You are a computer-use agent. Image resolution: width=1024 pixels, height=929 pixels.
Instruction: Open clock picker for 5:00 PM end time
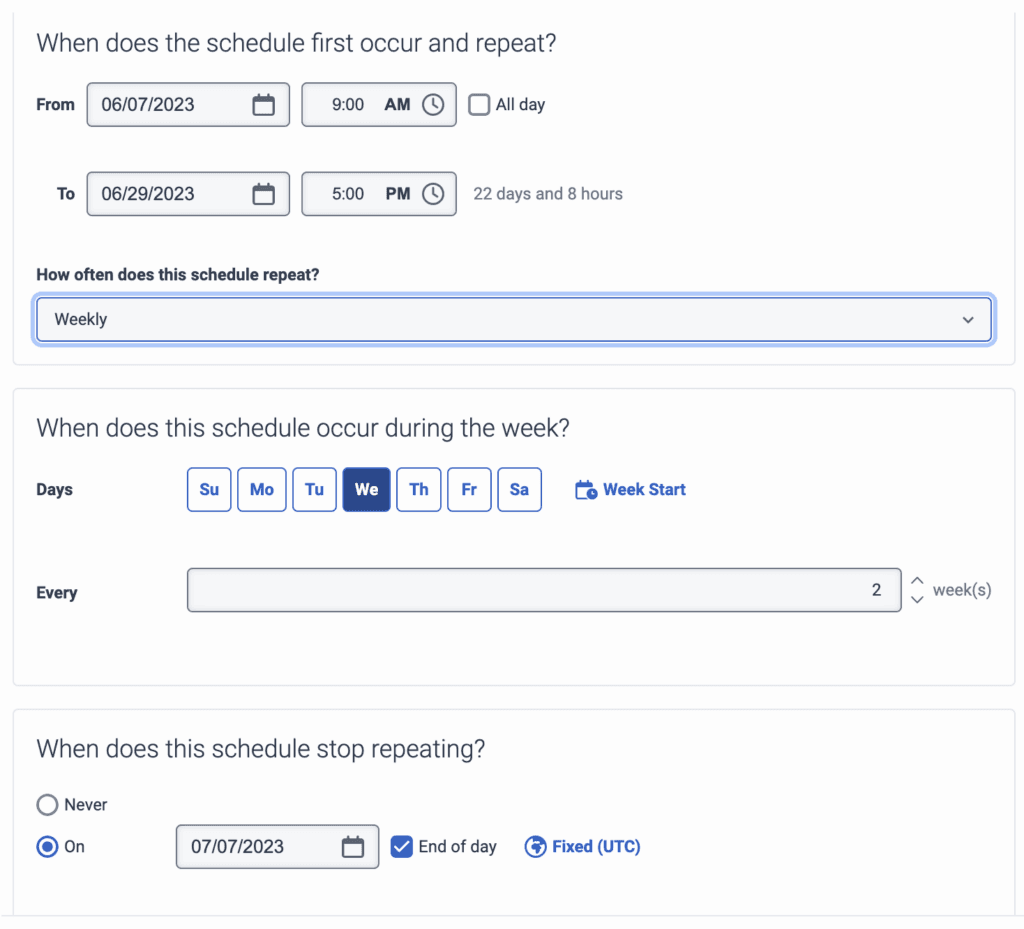tap(432, 194)
